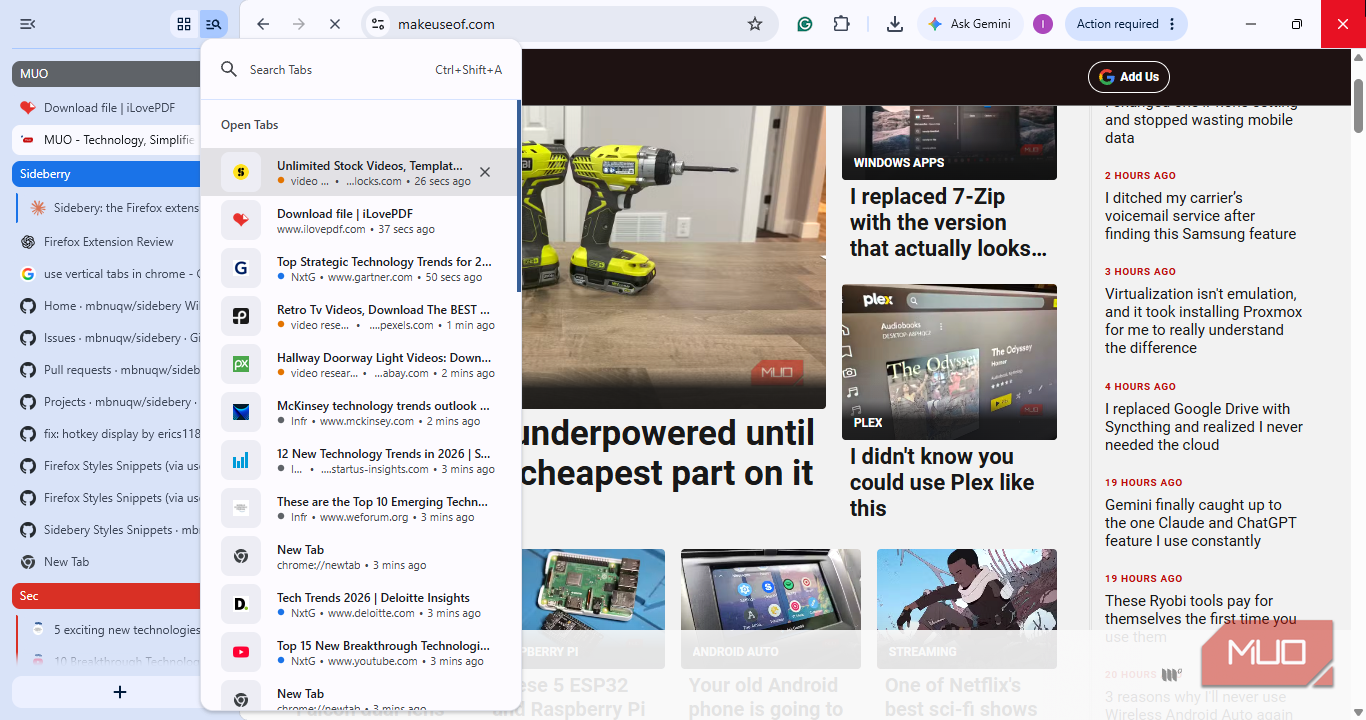Screen dimensions: 1366x720
Task: Open the Projects · mbnuqw/sidebery tab
Action: pos(106,402)
